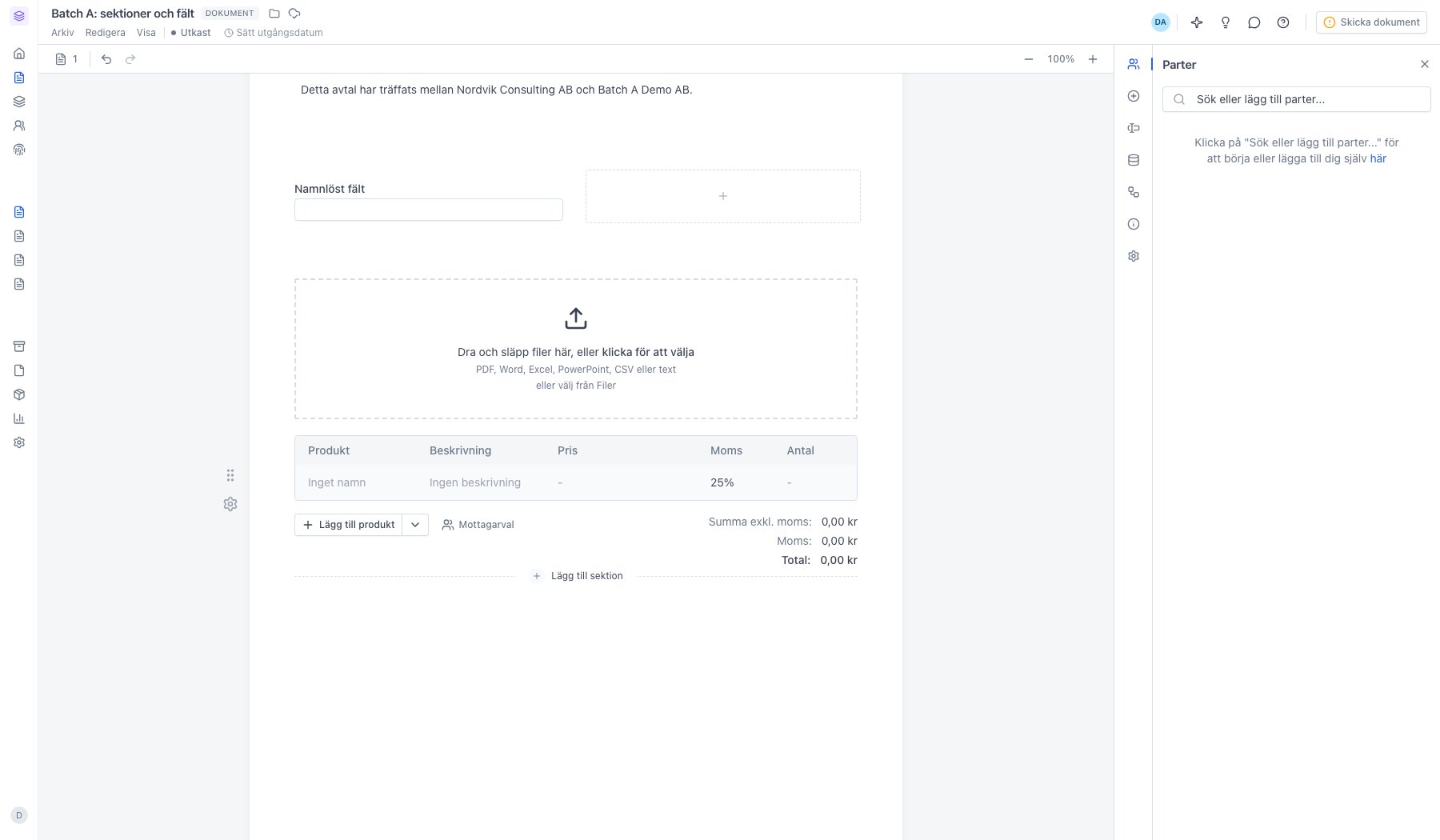This screenshot has width=1440, height=840.
Task: Click the Skicka dokument button
Action: [1371, 22]
